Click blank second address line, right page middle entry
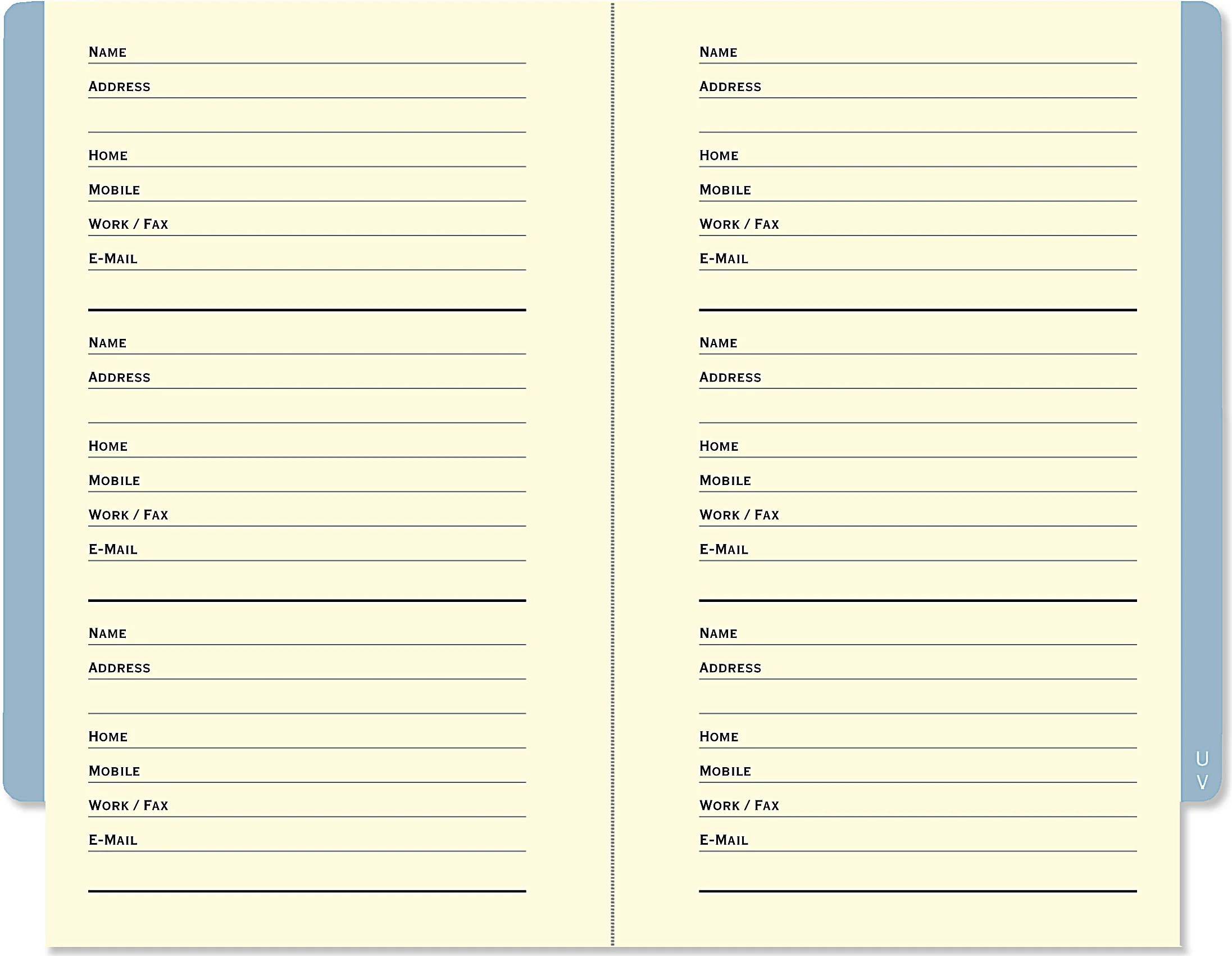Screen dimensions: 1232x956 click(x=918, y=411)
